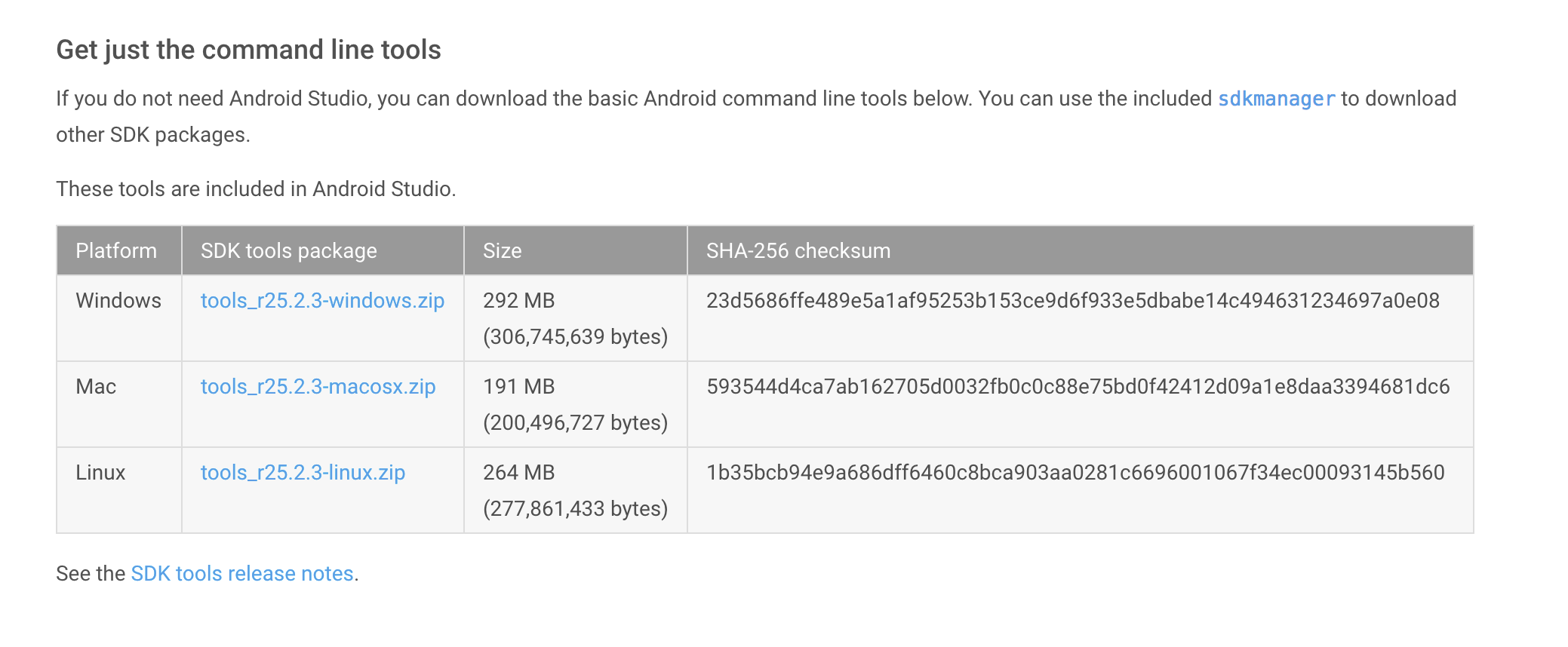Download tools_r25.2.3-windows.zip

pyautogui.click(x=322, y=301)
